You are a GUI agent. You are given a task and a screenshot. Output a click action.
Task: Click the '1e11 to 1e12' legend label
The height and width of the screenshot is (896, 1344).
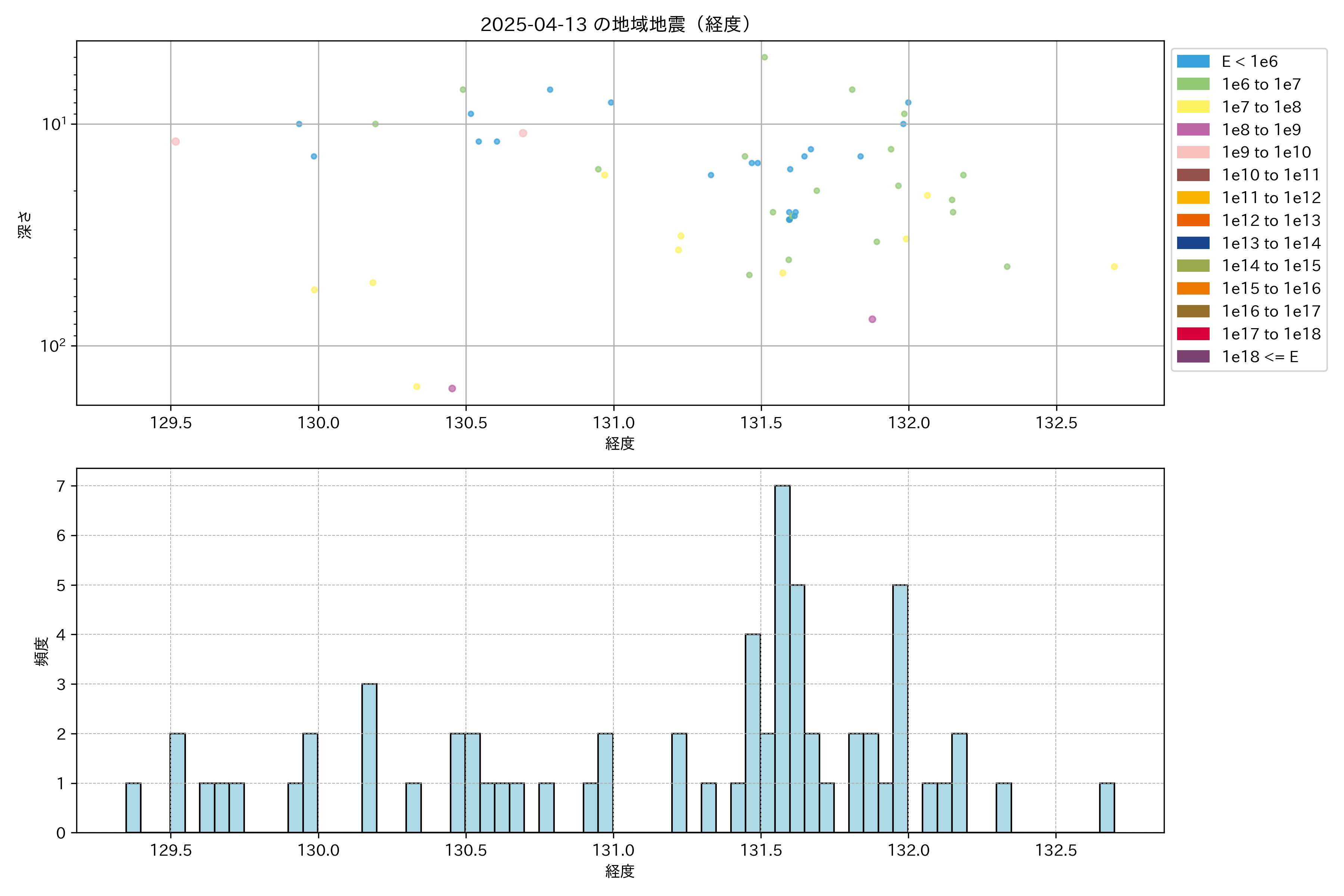coord(1271,198)
